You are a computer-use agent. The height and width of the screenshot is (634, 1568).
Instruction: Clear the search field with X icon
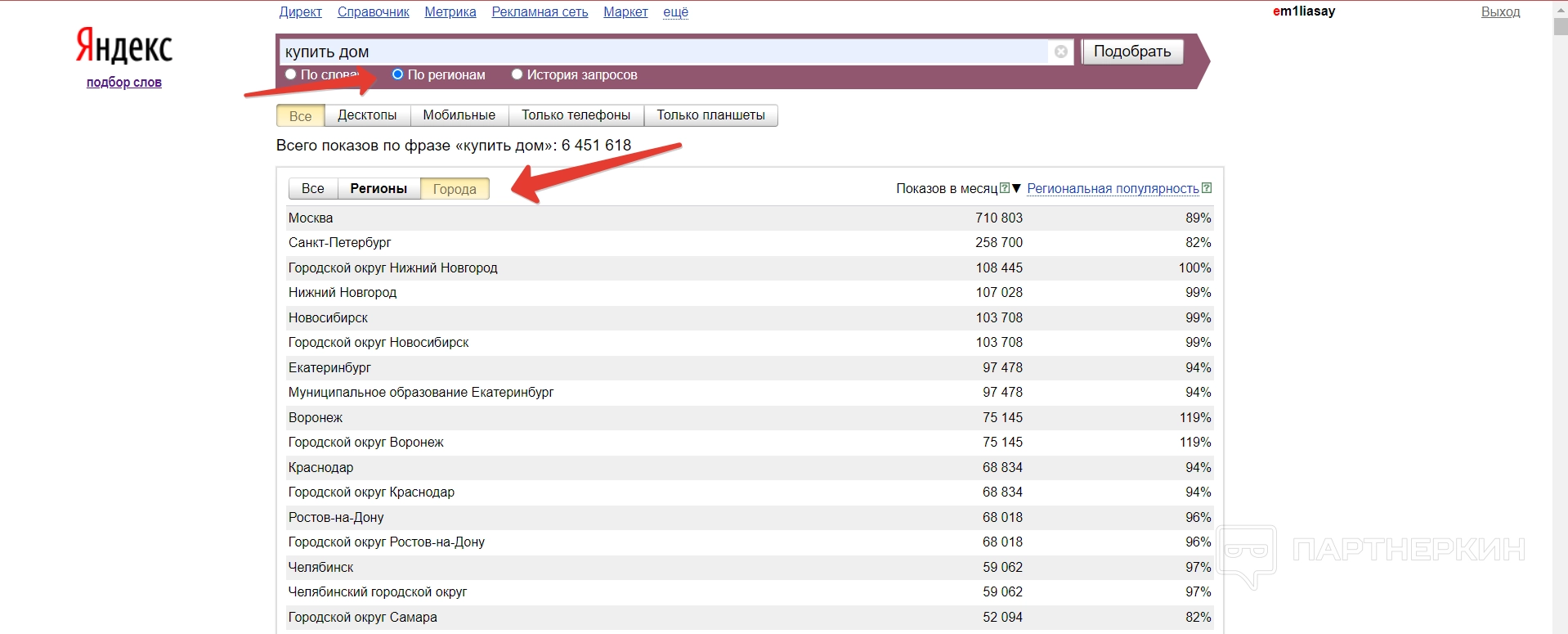(x=1060, y=52)
